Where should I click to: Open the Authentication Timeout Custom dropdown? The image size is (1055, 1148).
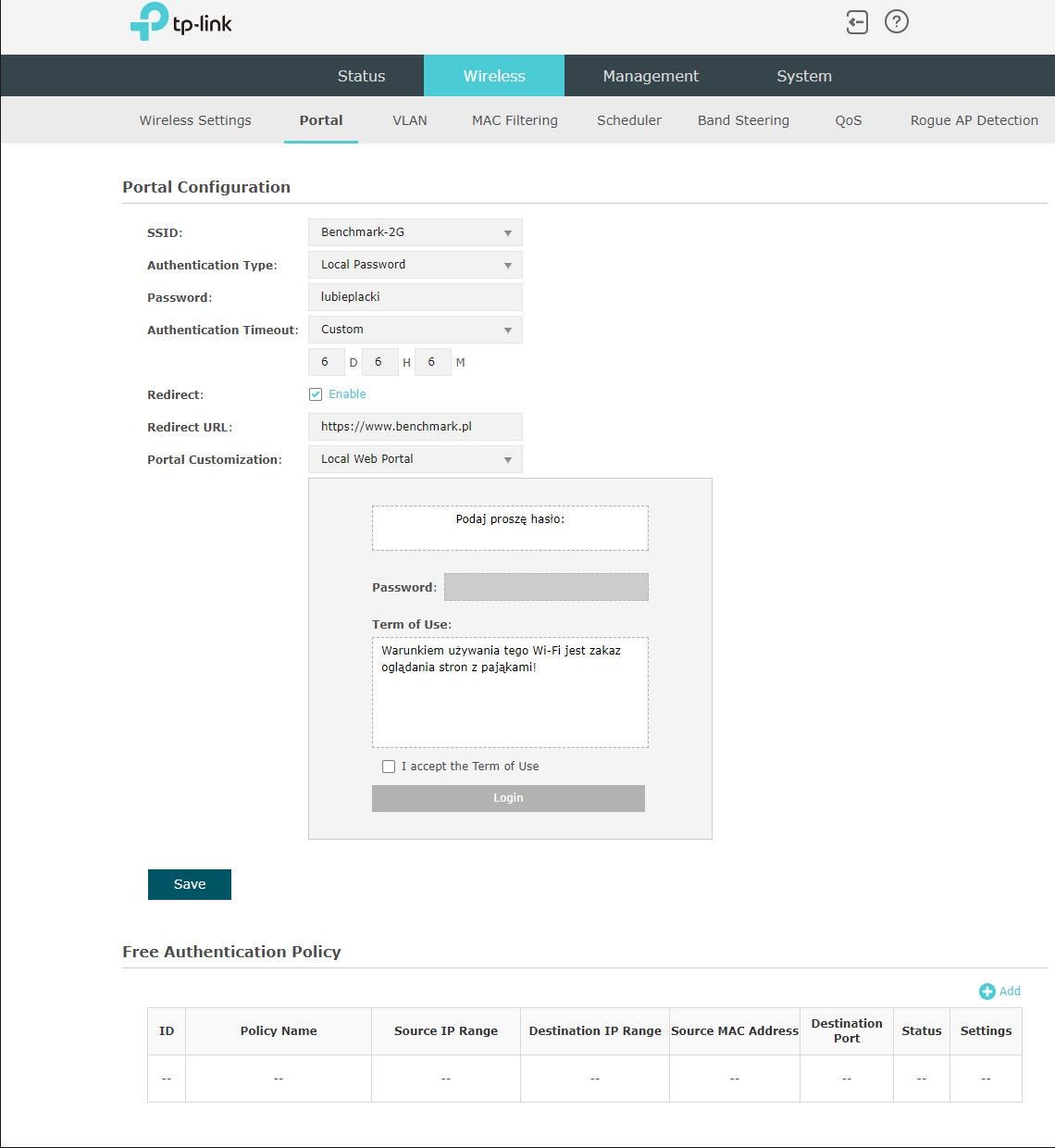(416, 330)
